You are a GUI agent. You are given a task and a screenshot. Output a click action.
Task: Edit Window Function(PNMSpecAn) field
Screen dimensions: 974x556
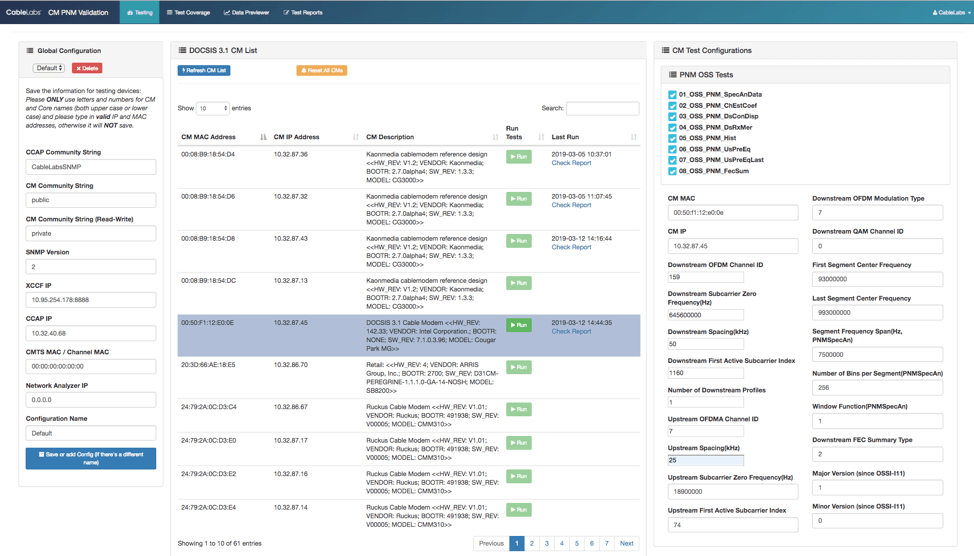point(877,421)
